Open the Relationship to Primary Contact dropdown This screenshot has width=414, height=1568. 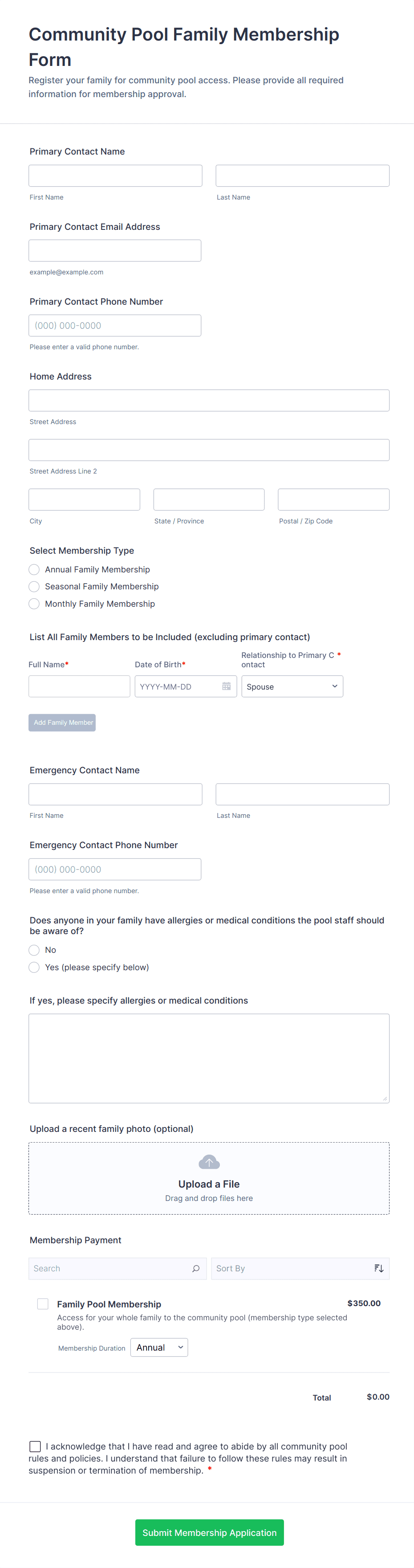(x=292, y=686)
